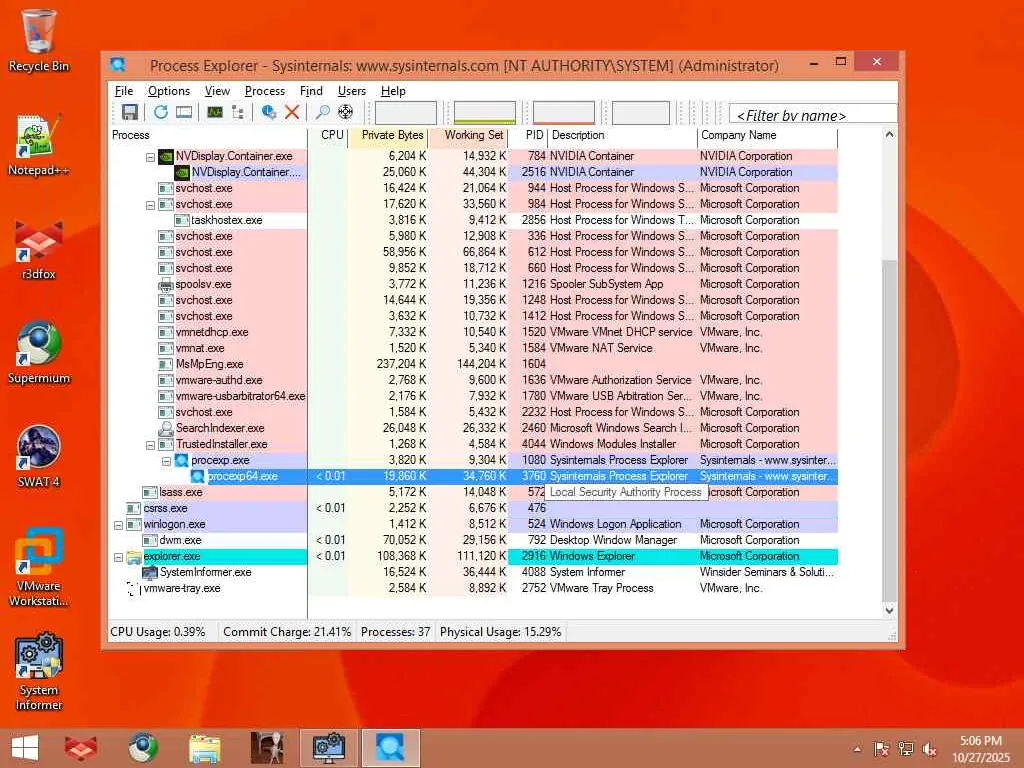
Task: Click the volume icon in system tray
Action: [929, 749]
